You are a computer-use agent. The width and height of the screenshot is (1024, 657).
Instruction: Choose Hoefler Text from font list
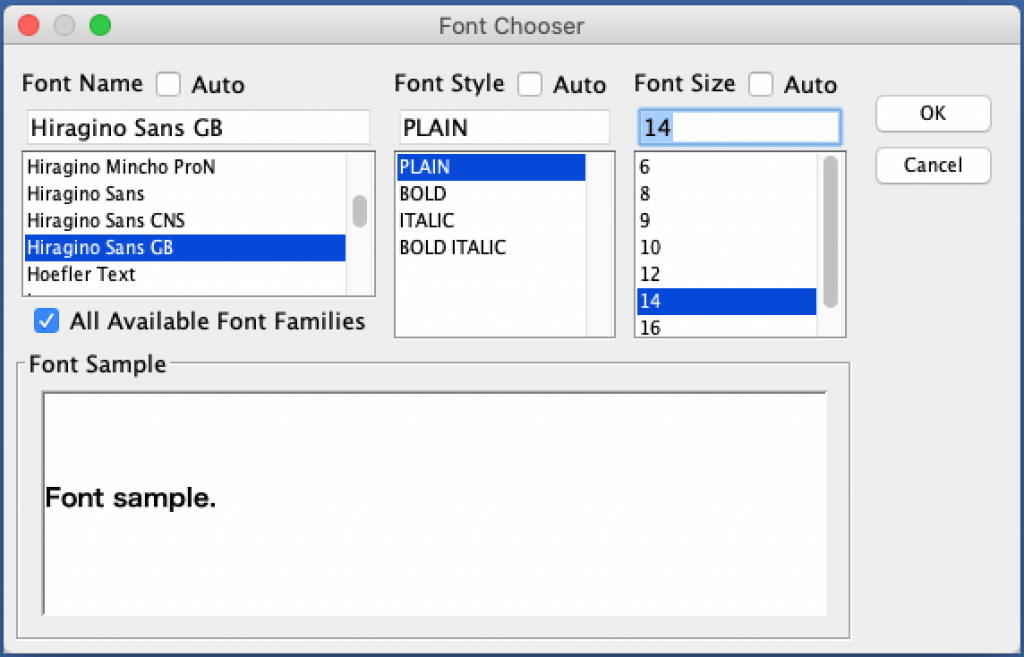click(81, 274)
